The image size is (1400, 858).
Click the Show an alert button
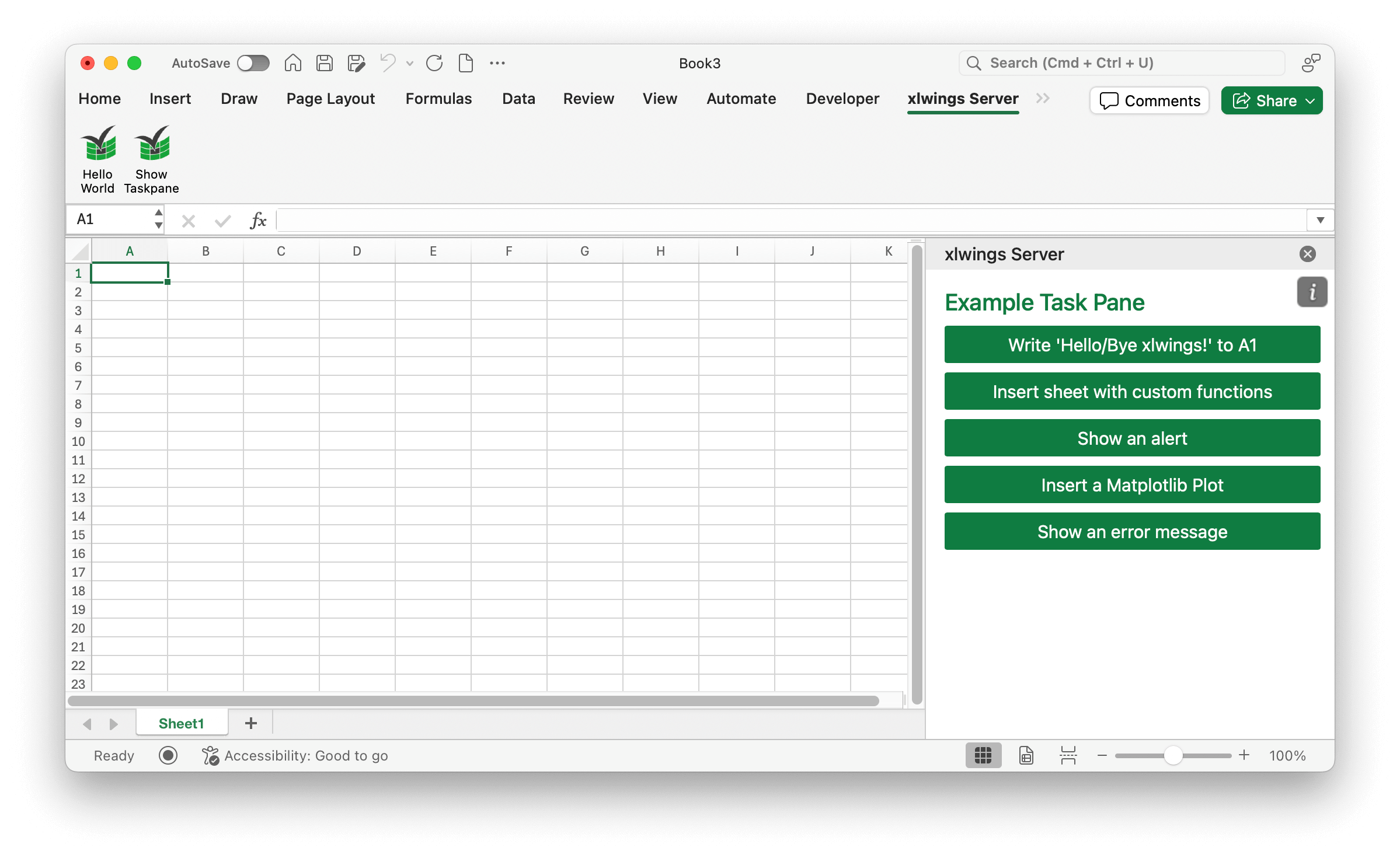[x=1132, y=438]
